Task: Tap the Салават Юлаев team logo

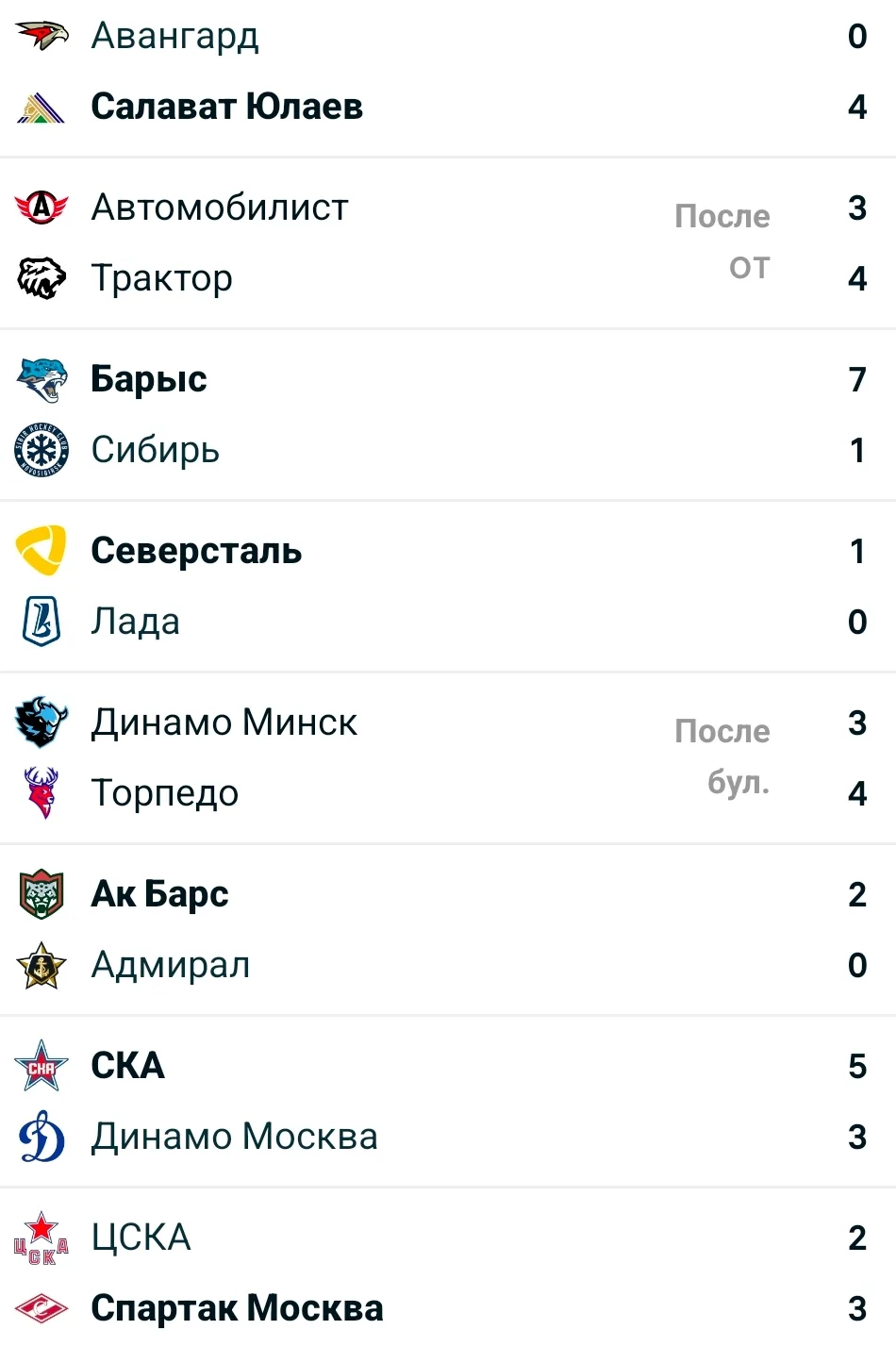Action: coord(41,108)
